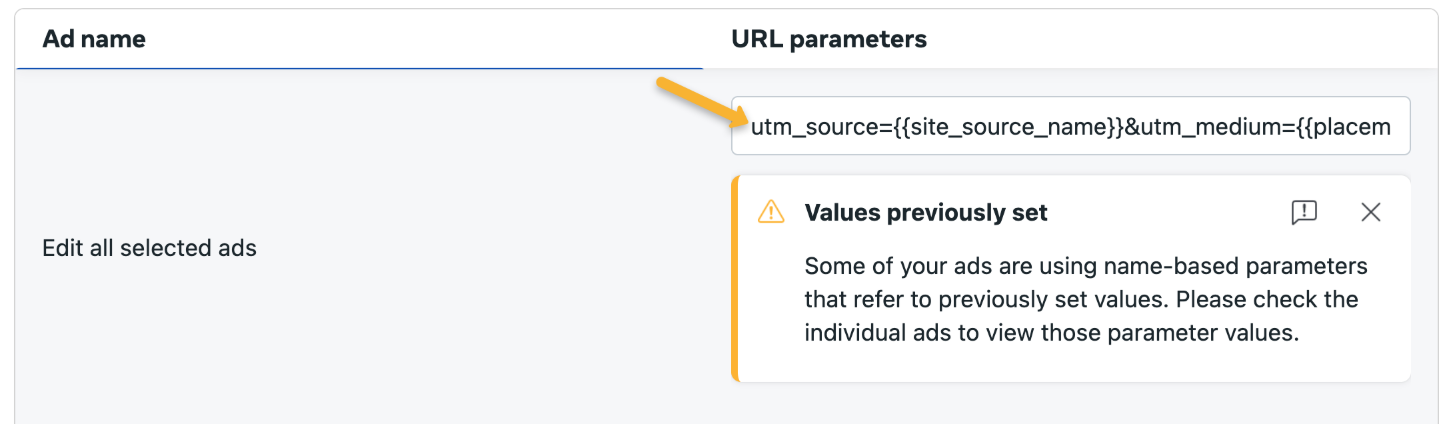Click the blue underline below "Ad name"

click(x=360, y=68)
